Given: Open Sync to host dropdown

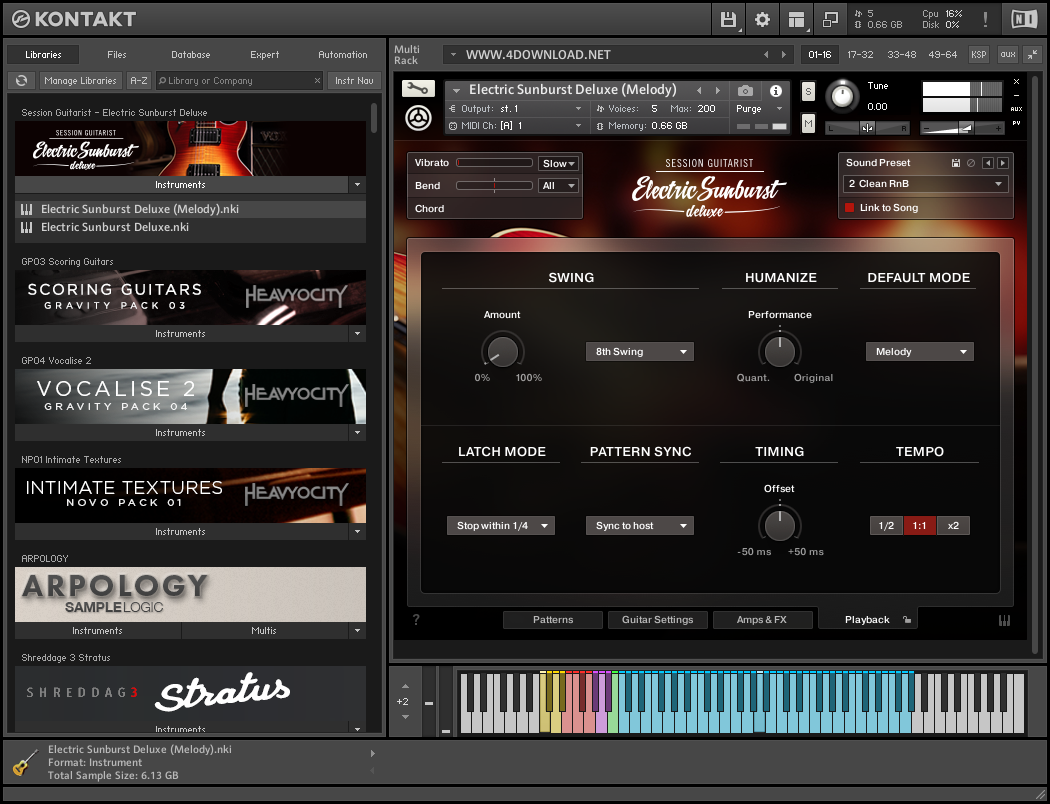Looking at the screenshot, I should (640, 526).
